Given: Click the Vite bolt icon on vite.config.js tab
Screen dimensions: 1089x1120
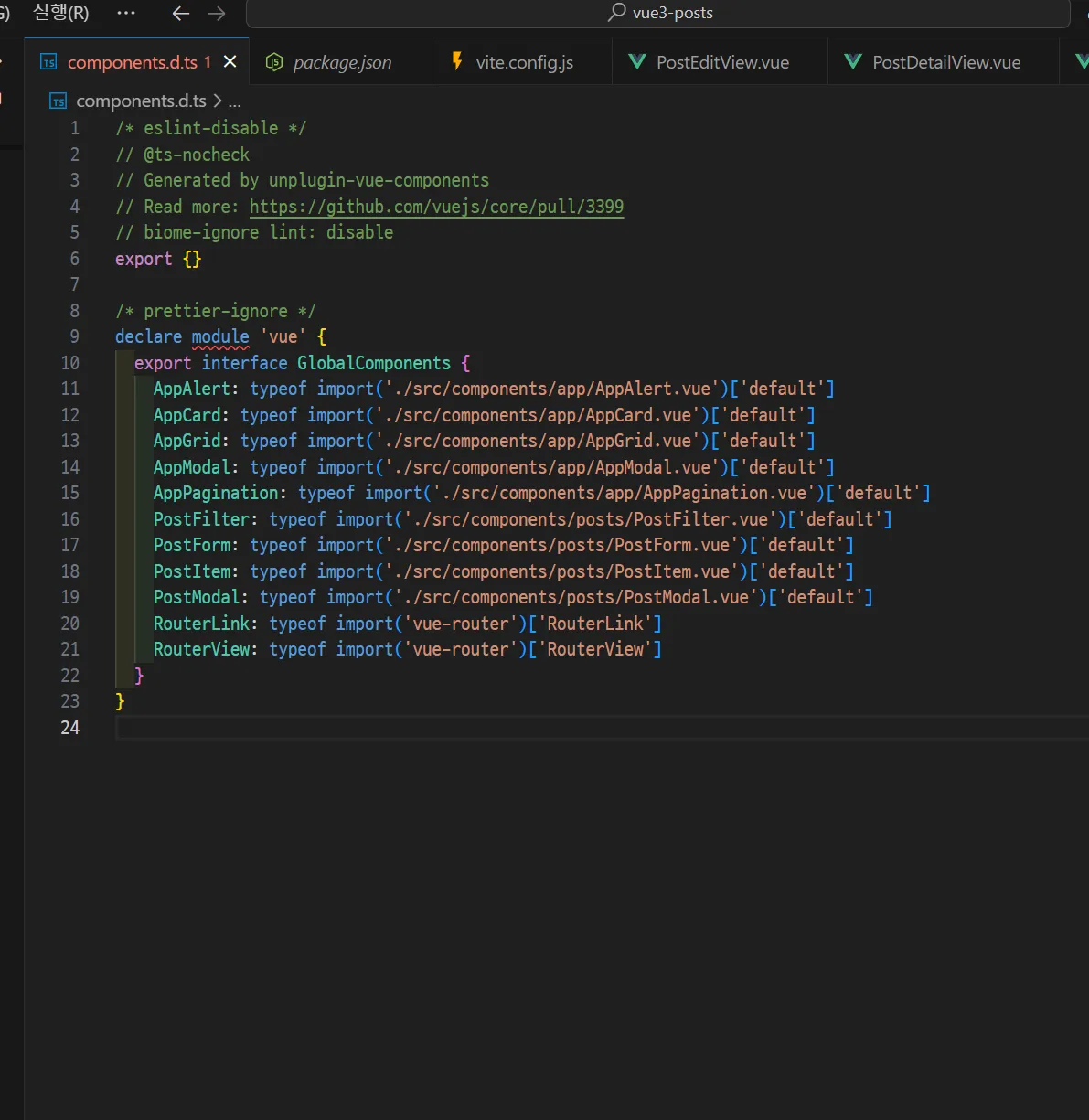Looking at the screenshot, I should (457, 61).
